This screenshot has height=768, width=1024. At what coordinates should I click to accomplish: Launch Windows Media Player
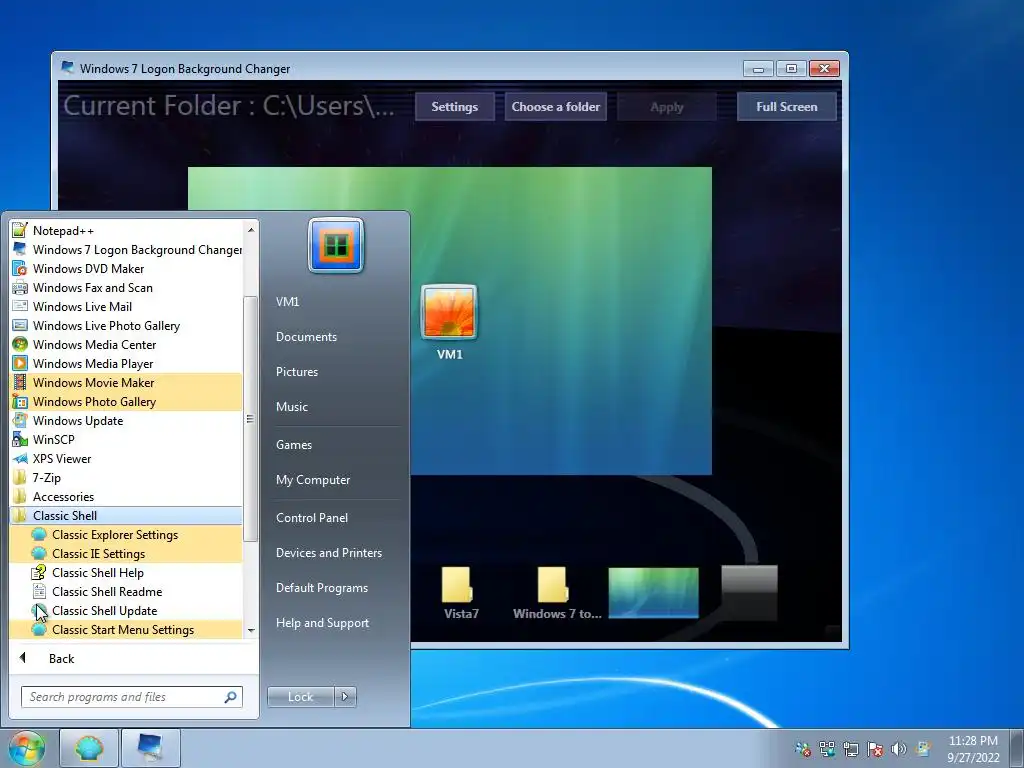pyautogui.click(x=126, y=363)
